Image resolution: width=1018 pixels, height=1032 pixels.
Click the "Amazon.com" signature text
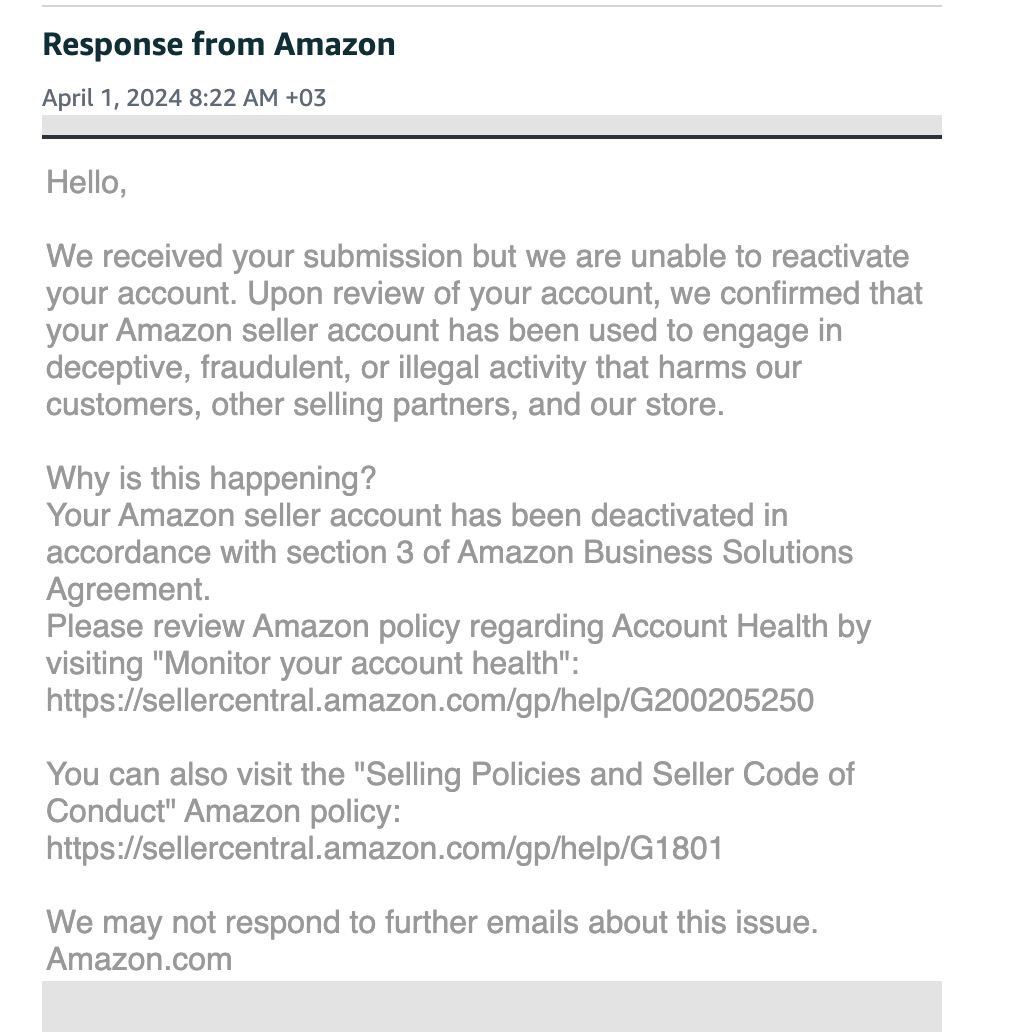[x=139, y=959]
